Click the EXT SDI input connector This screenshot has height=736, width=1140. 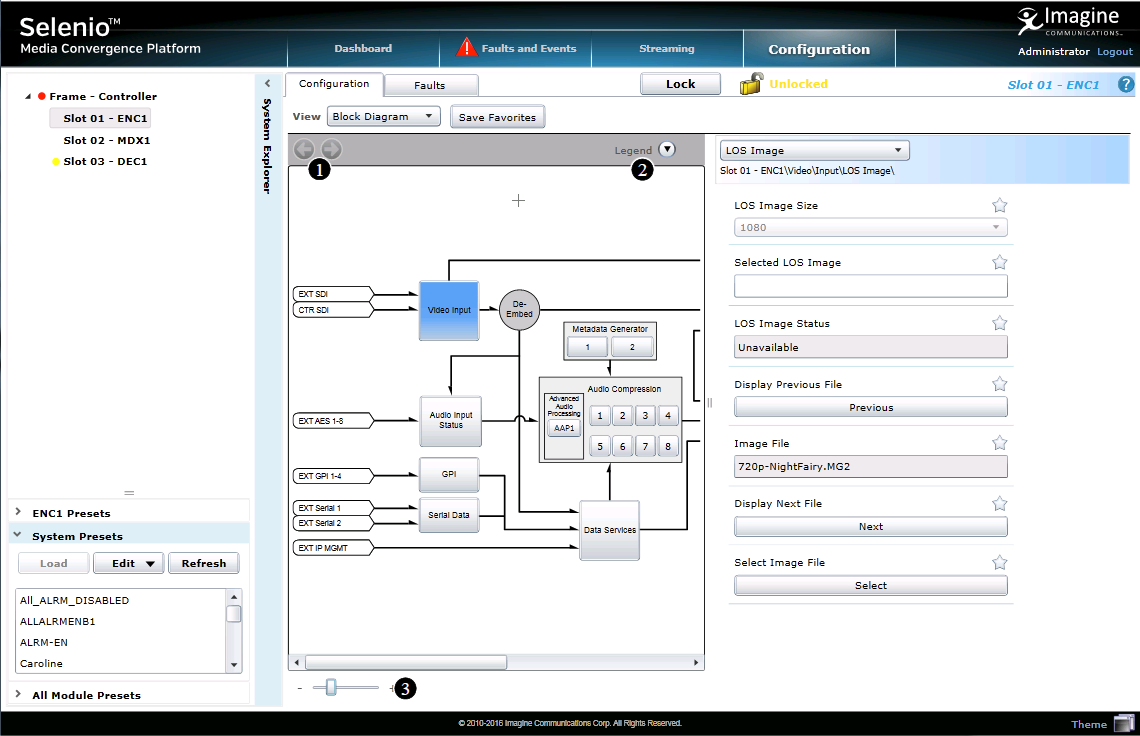pyautogui.click(x=334, y=294)
